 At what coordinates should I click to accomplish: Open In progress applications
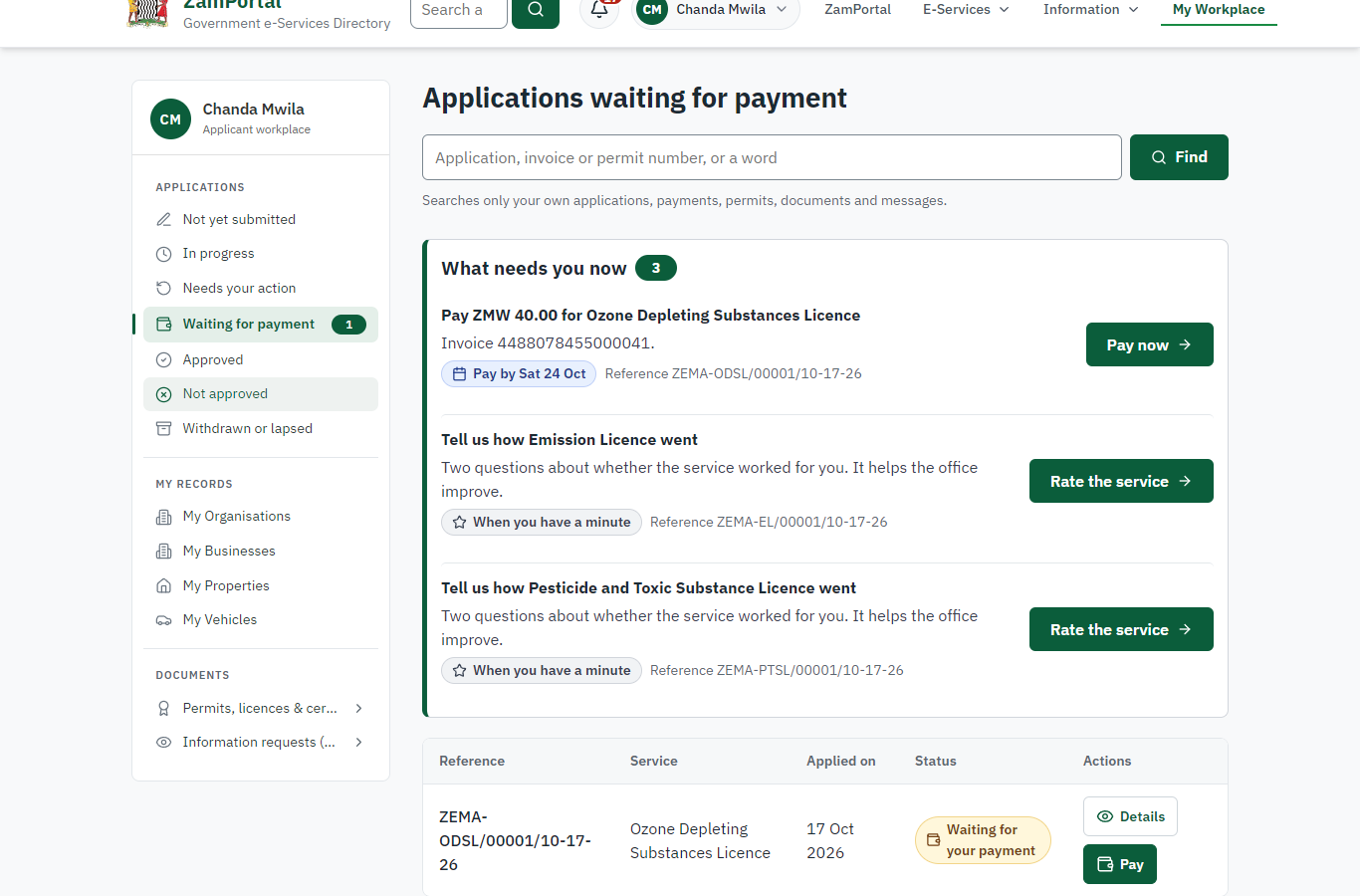(x=261, y=254)
